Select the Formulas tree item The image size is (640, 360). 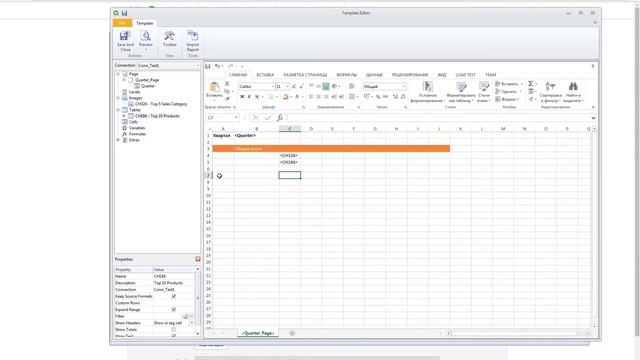point(137,134)
